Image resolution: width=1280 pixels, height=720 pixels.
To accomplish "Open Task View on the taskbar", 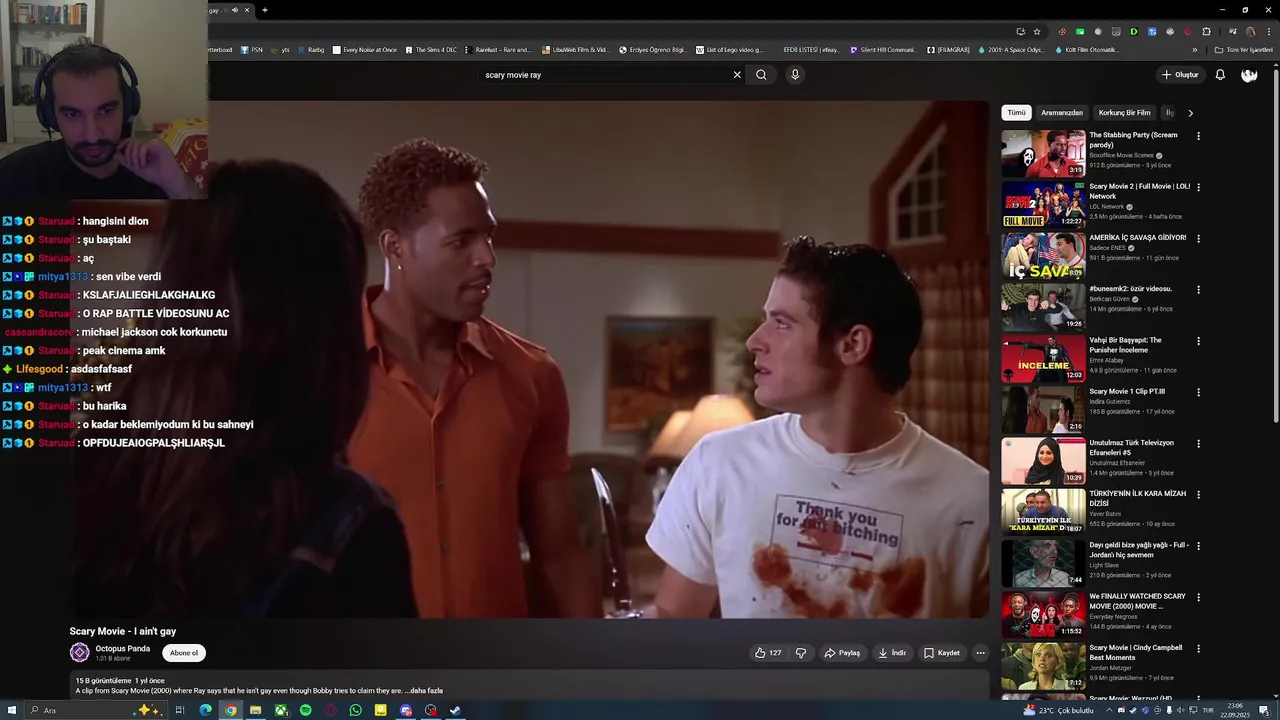I will [x=180, y=710].
